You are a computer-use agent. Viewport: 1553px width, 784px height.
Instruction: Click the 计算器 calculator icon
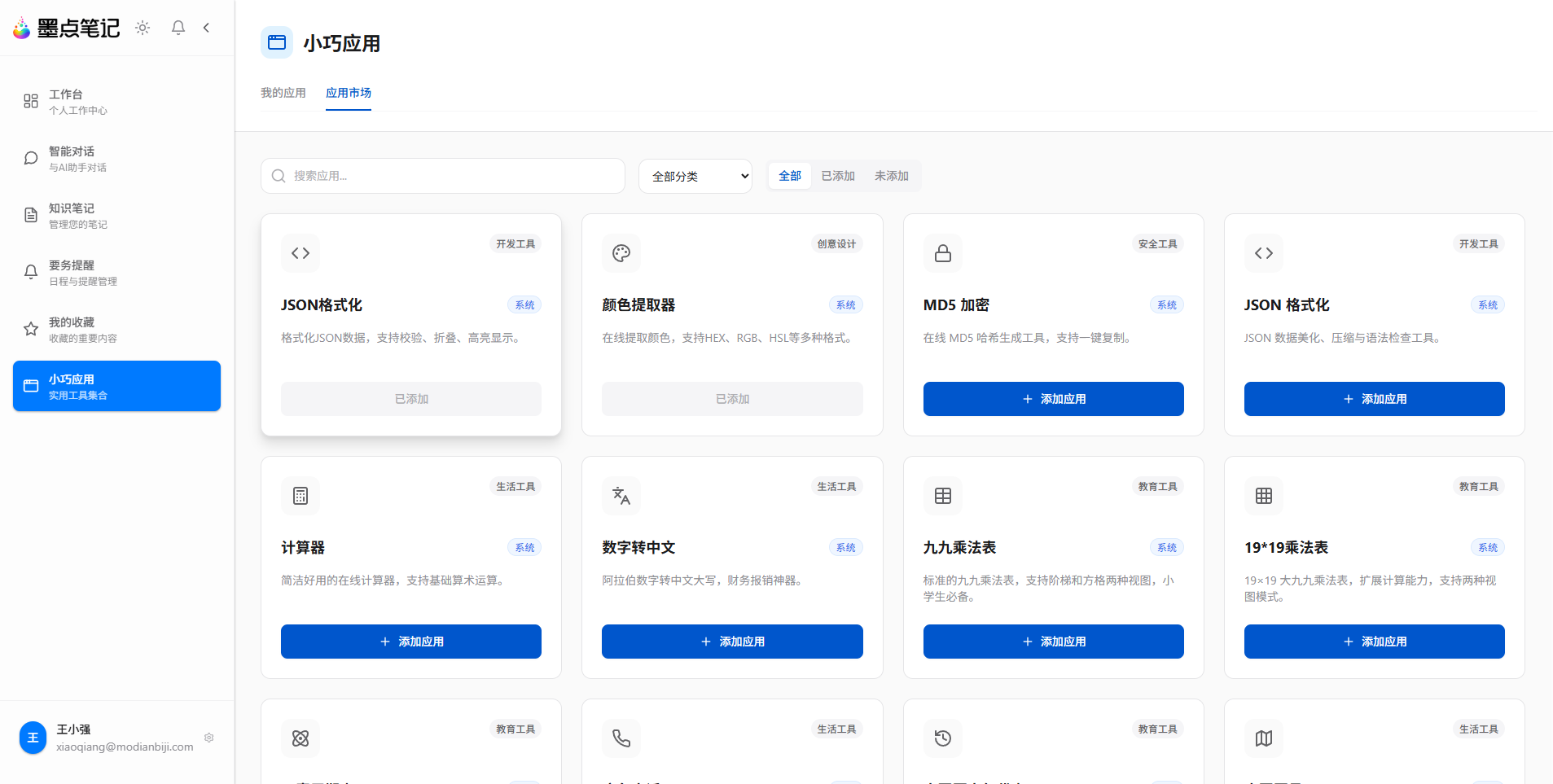click(x=301, y=496)
